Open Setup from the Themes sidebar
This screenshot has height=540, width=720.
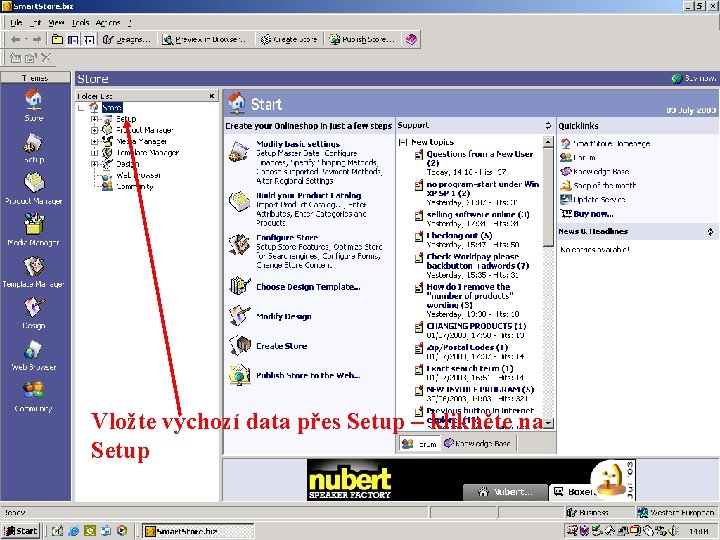(34, 147)
